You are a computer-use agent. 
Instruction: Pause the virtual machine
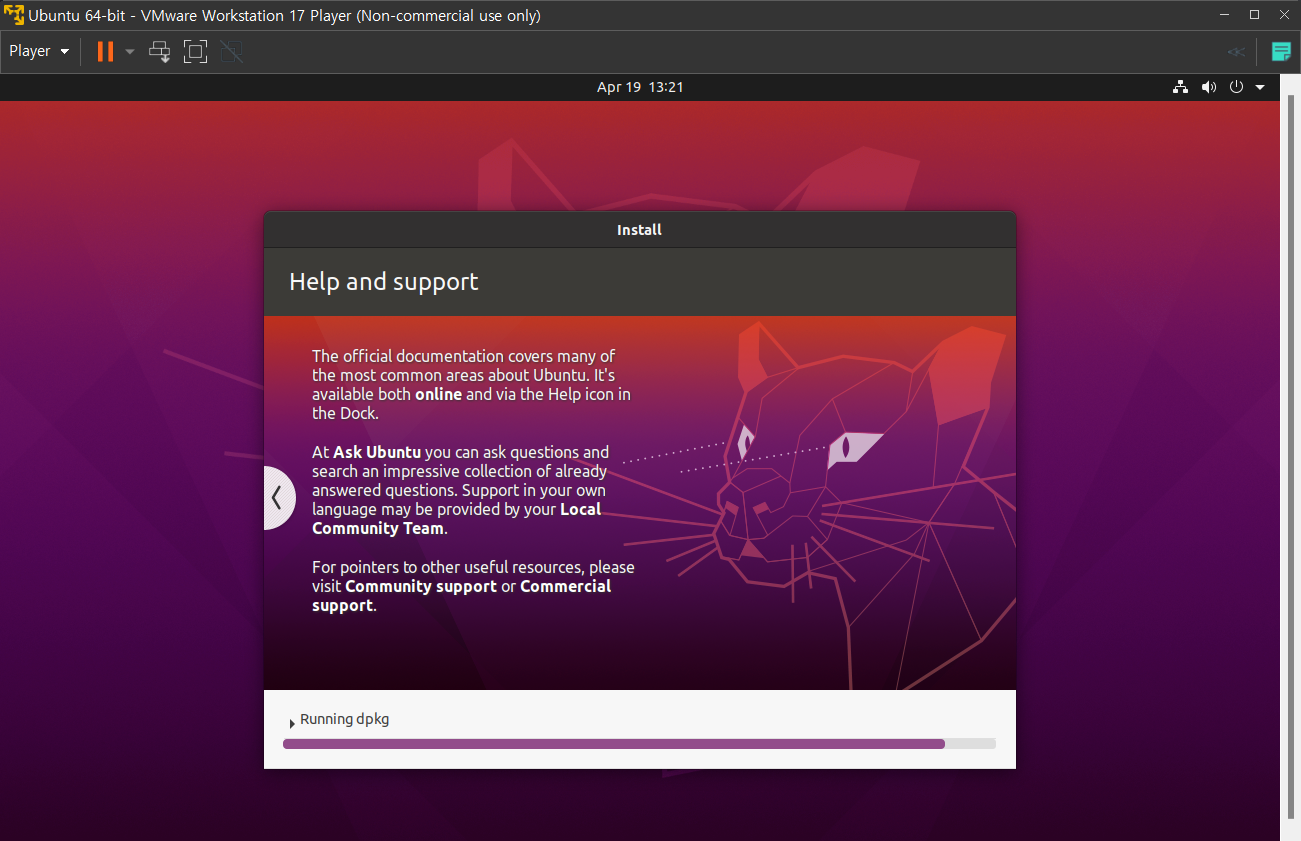105,51
